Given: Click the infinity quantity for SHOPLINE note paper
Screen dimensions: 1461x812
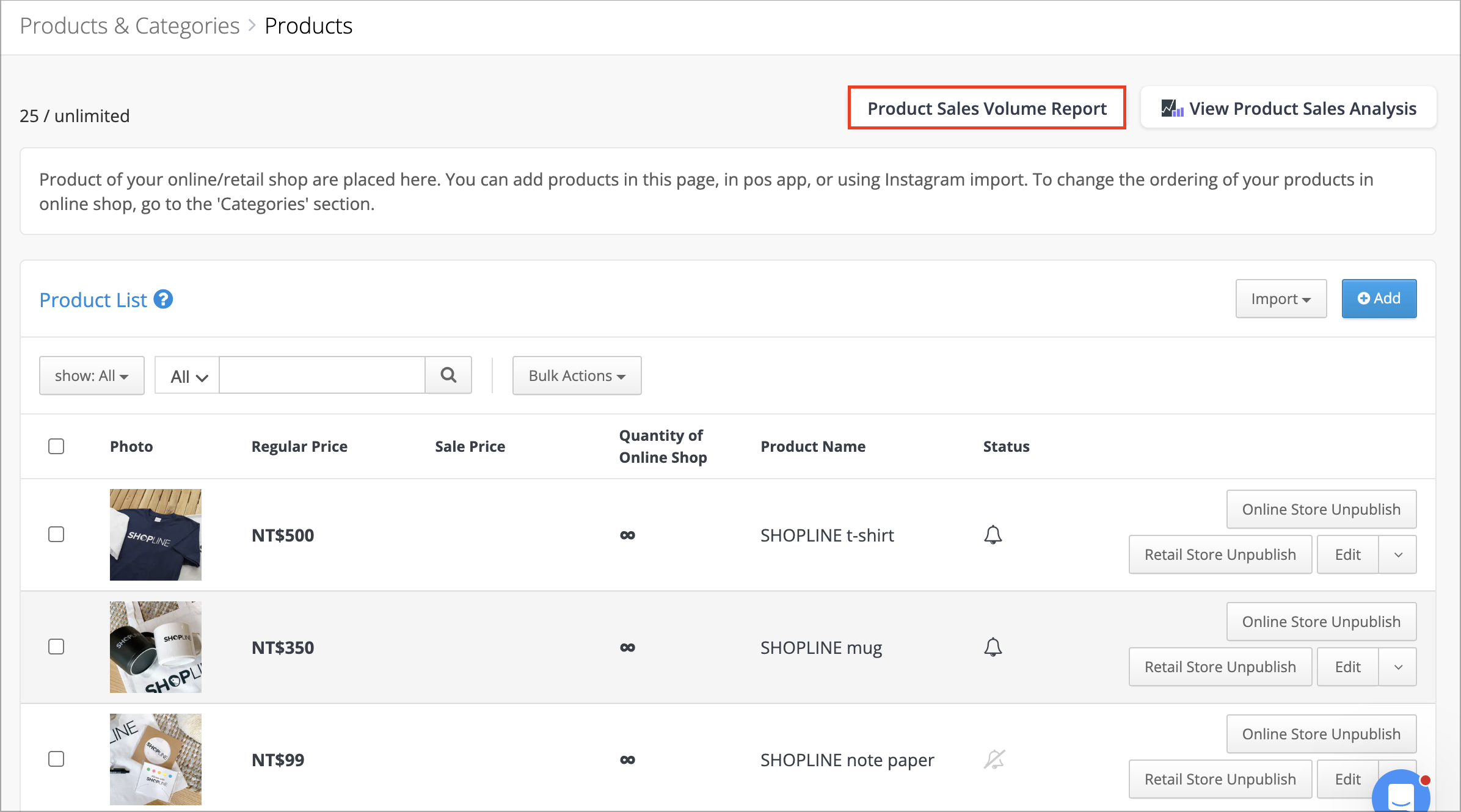Looking at the screenshot, I should (627, 760).
